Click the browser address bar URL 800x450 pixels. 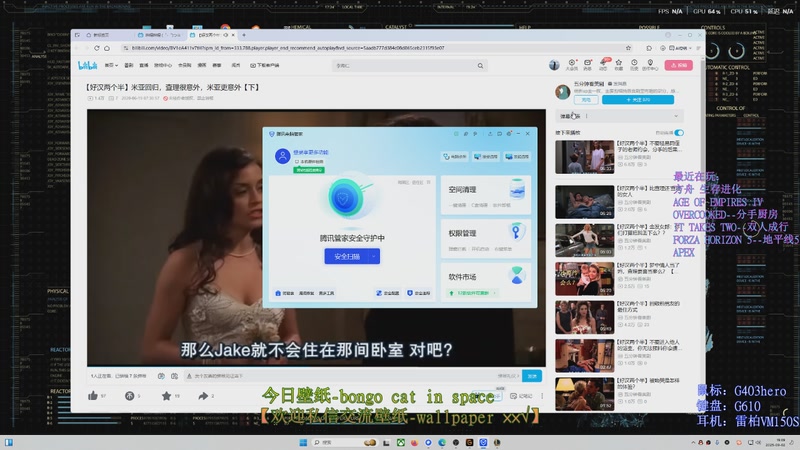pos(288,48)
